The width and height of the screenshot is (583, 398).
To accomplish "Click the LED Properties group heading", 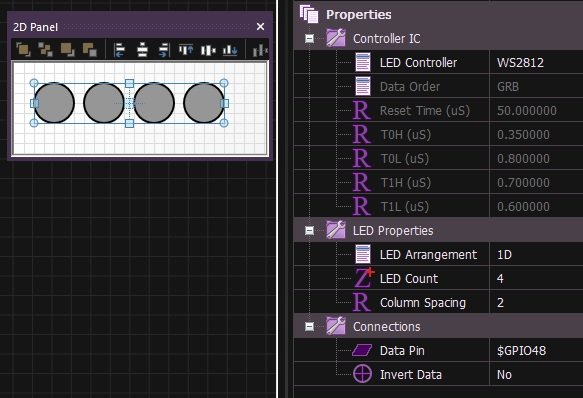I will [393, 231].
